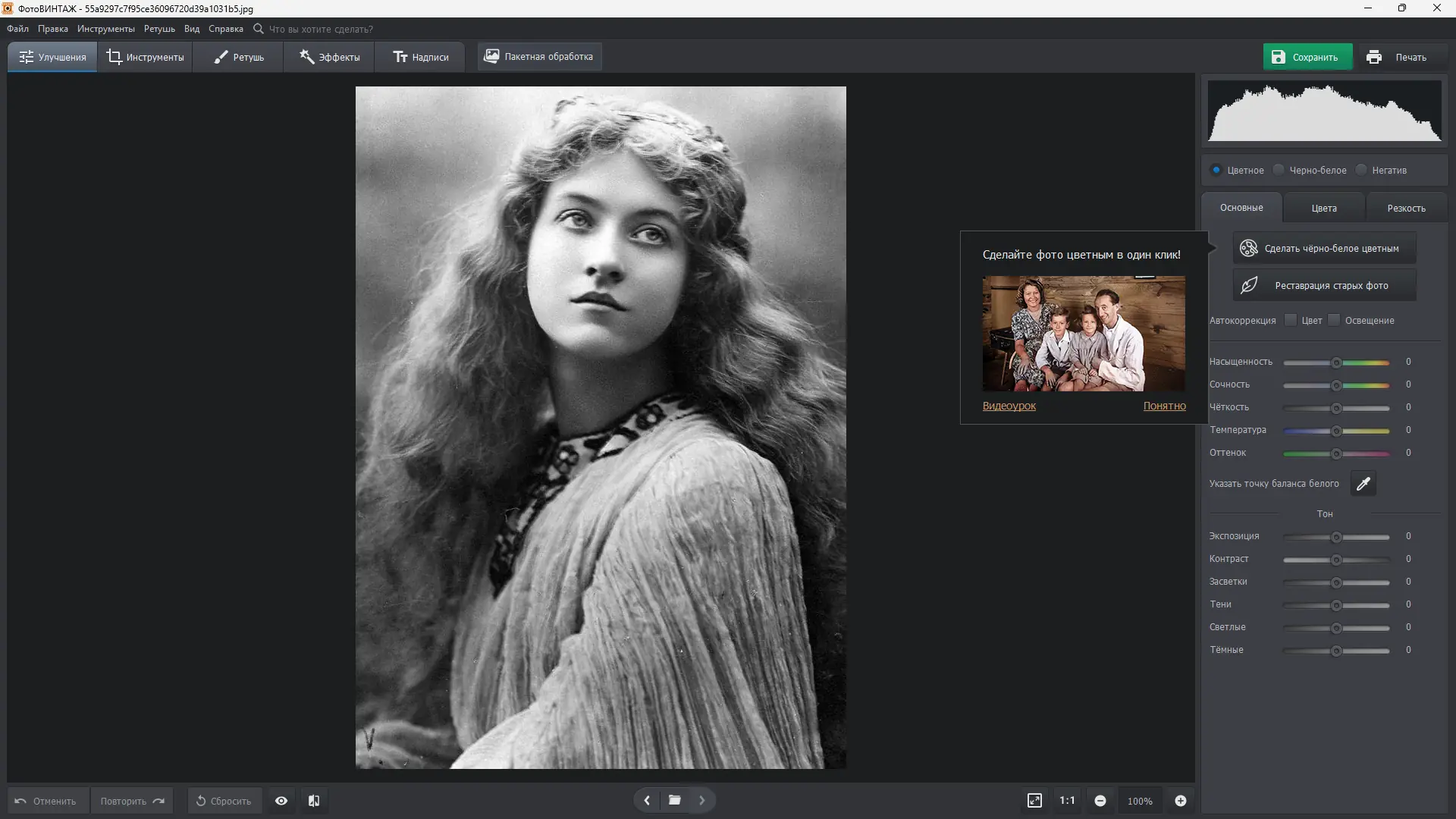Open the Ретушь menu
The width and height of the screenshot is (1456, 819).
[x=159, y=29]
